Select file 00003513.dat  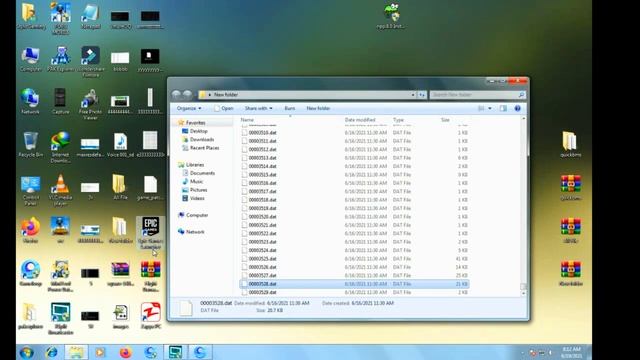(354, 158)
